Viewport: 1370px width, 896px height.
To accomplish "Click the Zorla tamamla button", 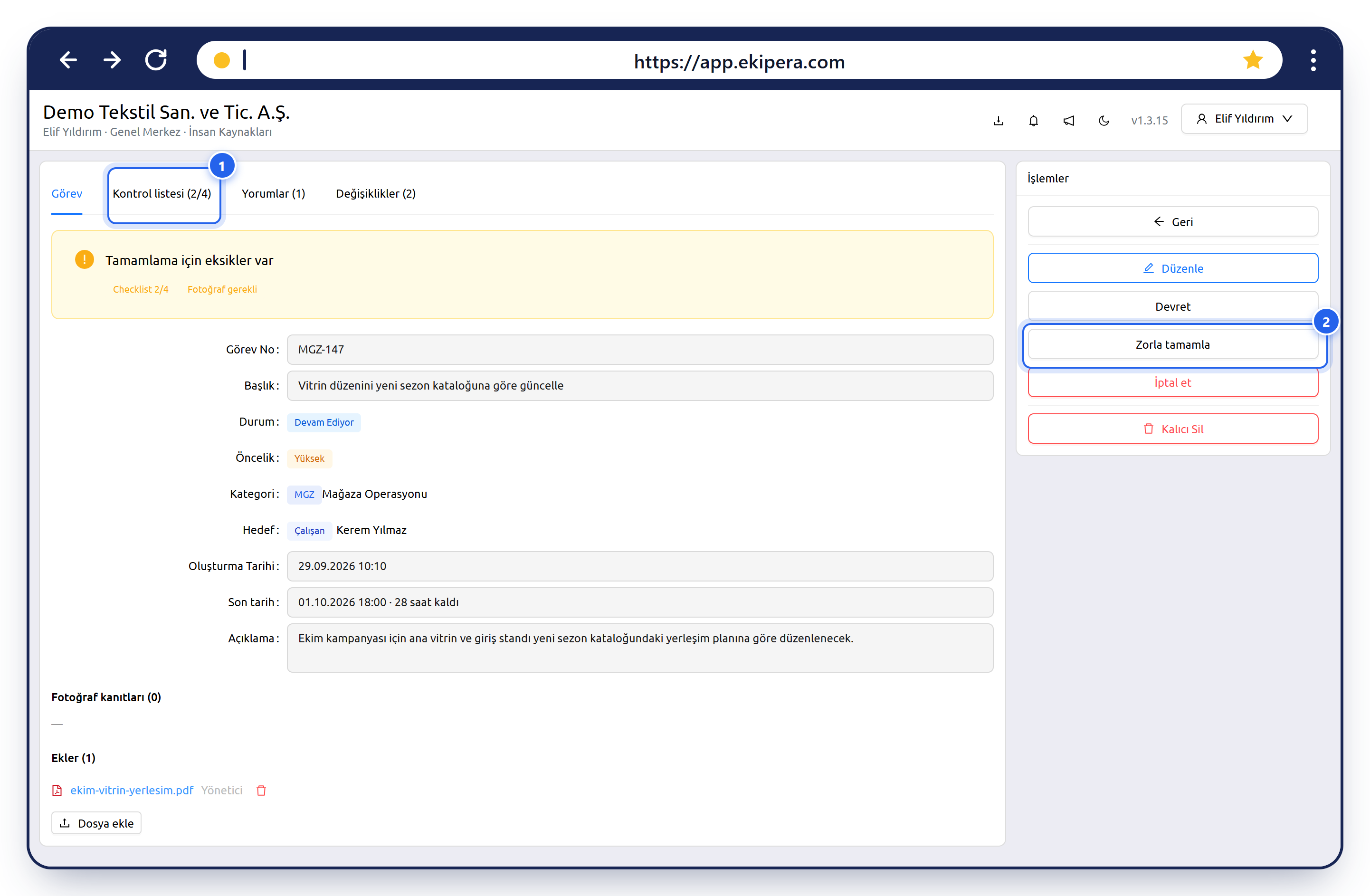I will [x=1172, y=344].
